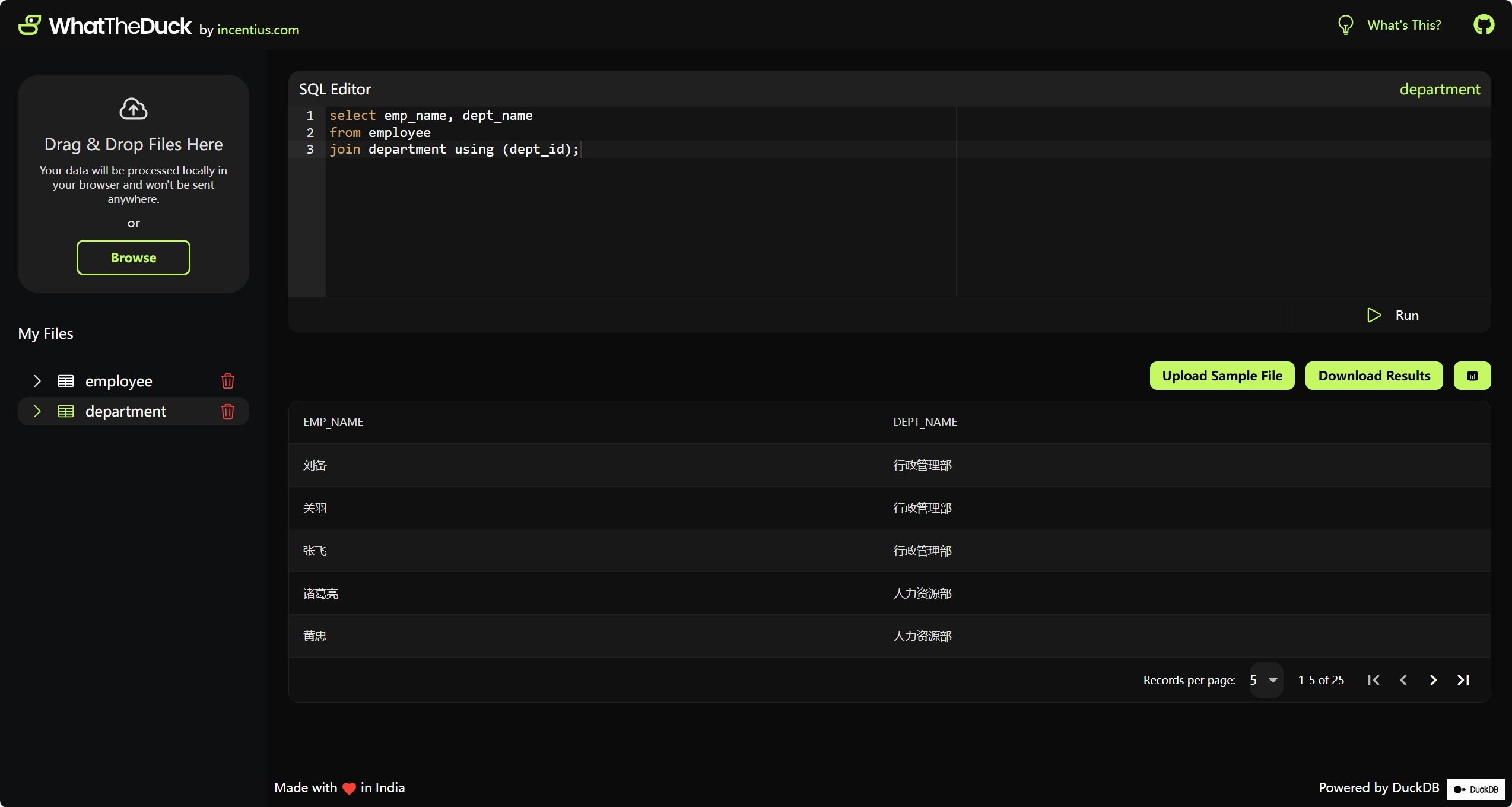Select the department file entry
Screen dimensions: 1512x807
coord(125,411)
